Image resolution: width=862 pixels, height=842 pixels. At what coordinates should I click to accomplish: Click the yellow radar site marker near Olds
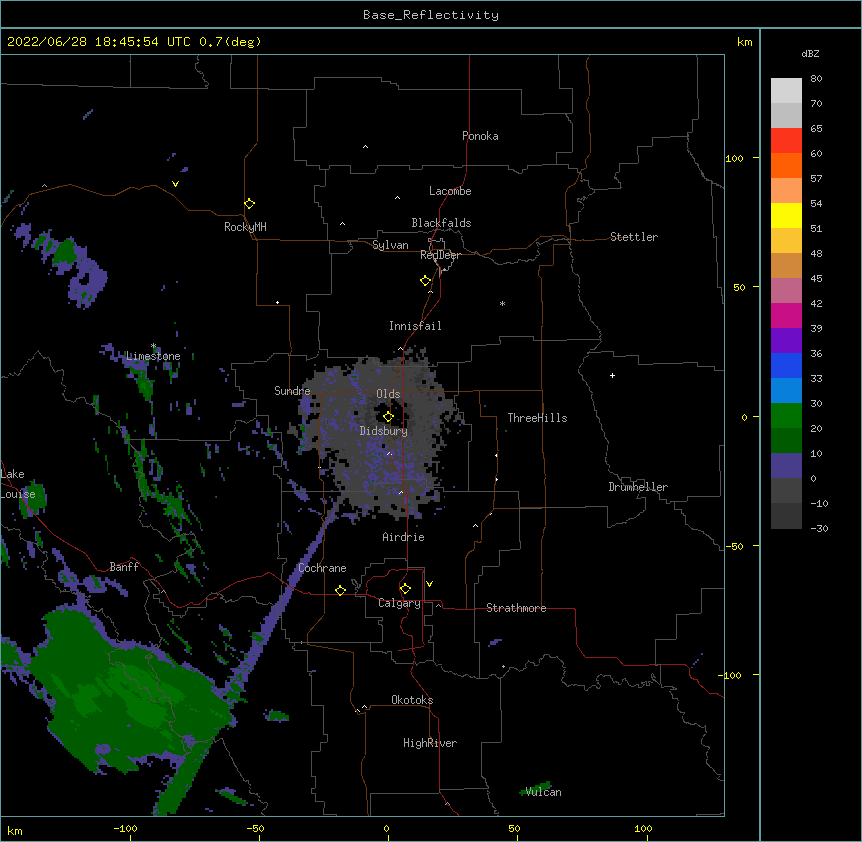388,417
